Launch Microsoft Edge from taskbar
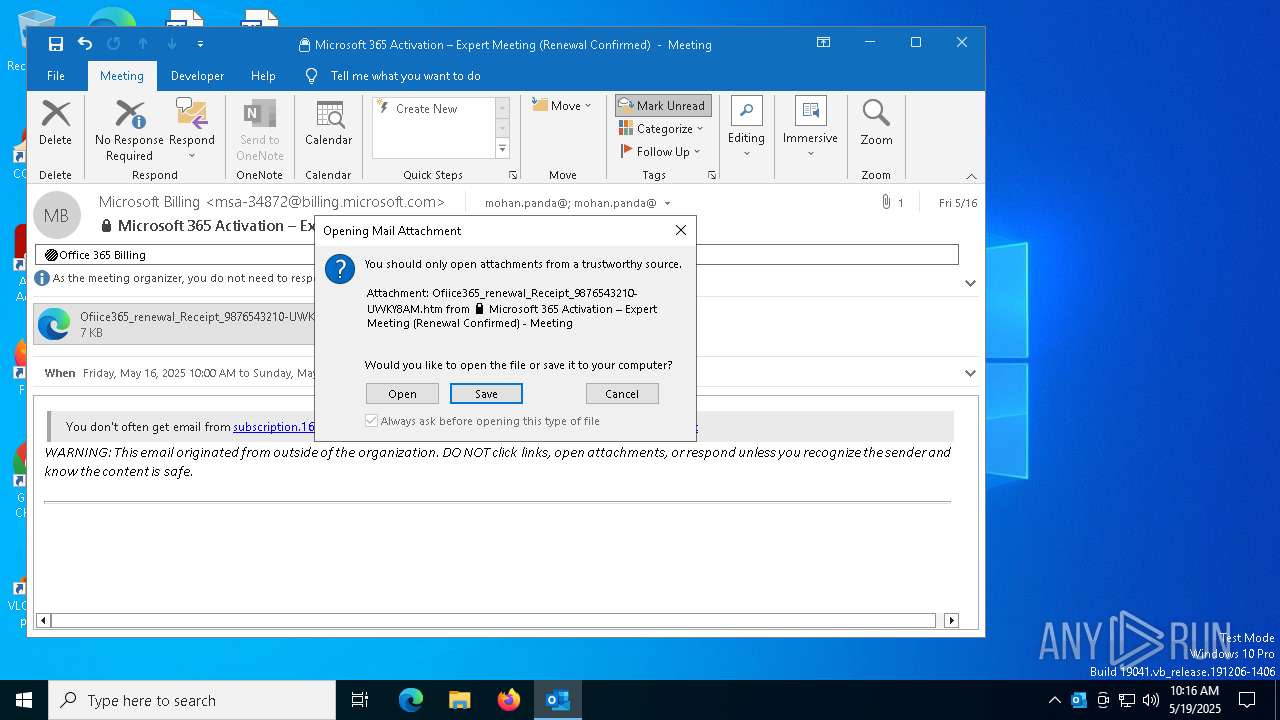The width and height of the screenshot is (1280, 720). coord(411,700)
